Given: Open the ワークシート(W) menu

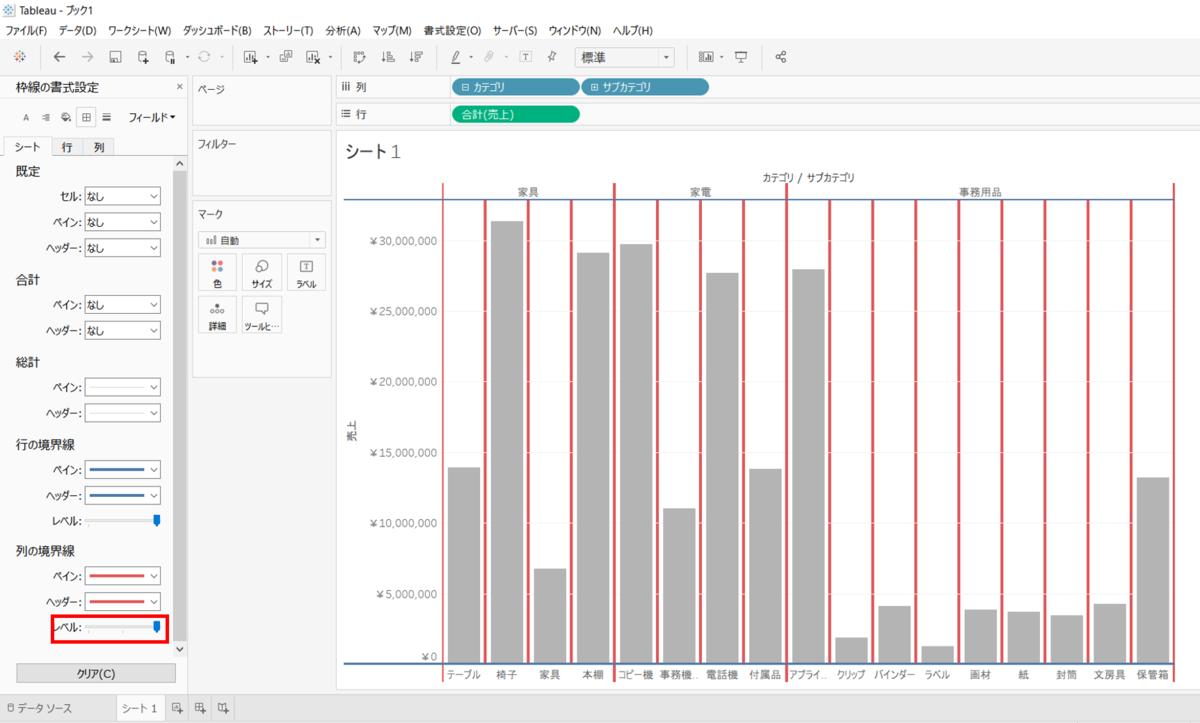Looking at the screenshot, I should coord(139,30).
